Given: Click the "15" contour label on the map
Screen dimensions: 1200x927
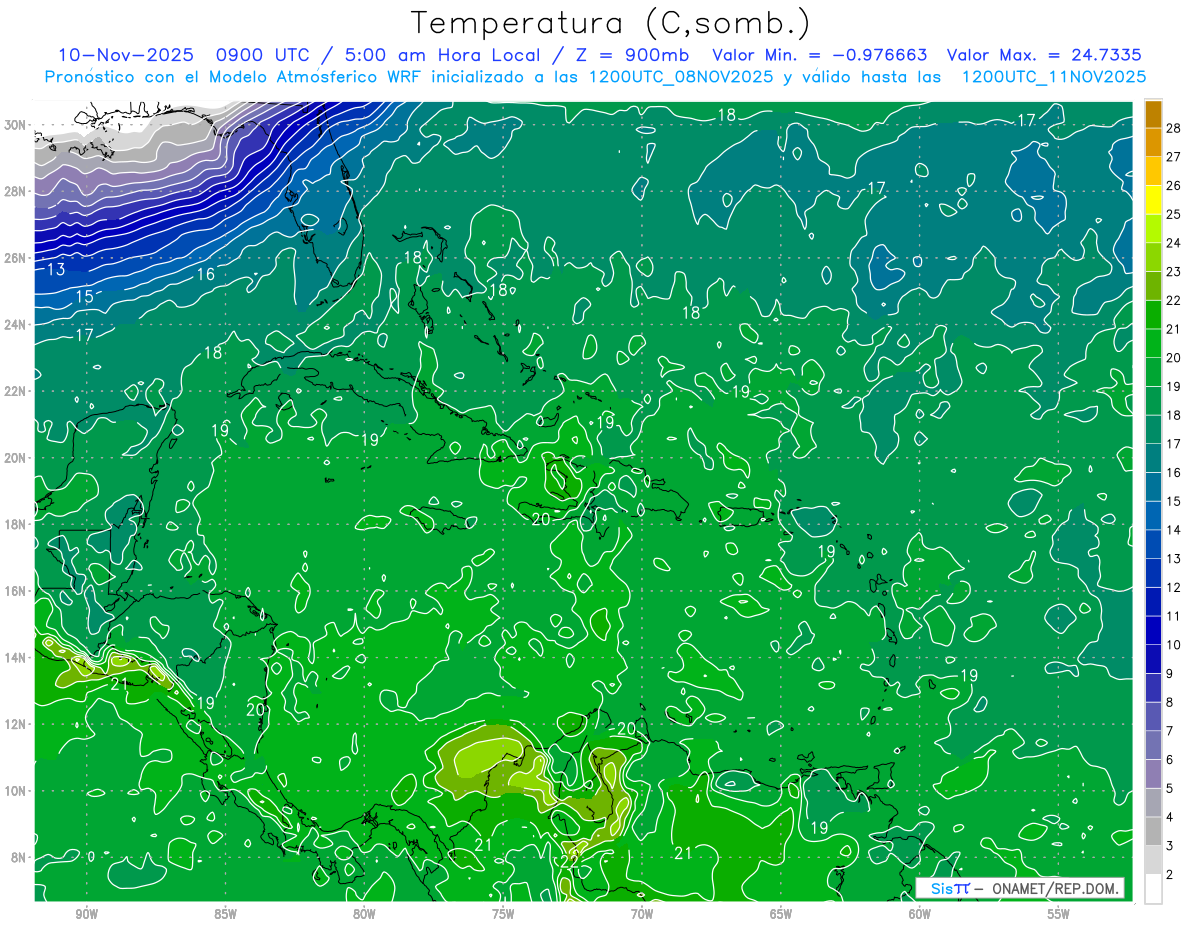Looking at the screenshot, I should (x=85, y=297).
